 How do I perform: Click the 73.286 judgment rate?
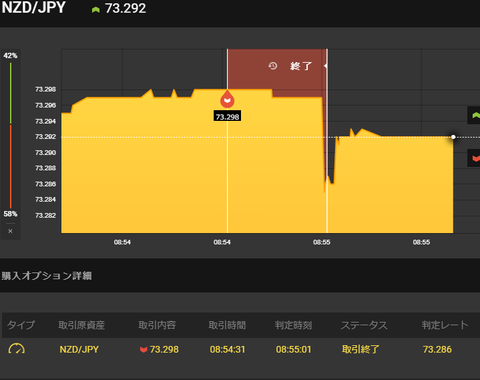(x=437, y=349)
